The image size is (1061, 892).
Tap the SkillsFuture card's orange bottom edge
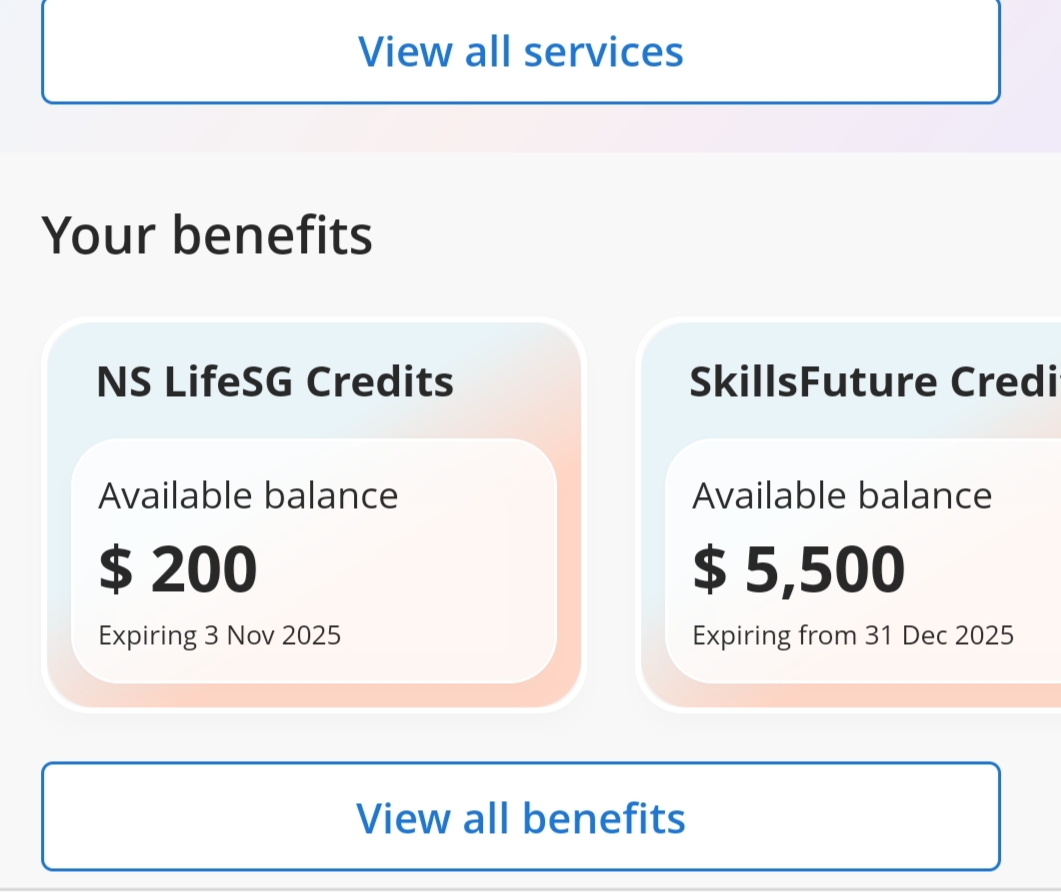[x=860, y=696]
